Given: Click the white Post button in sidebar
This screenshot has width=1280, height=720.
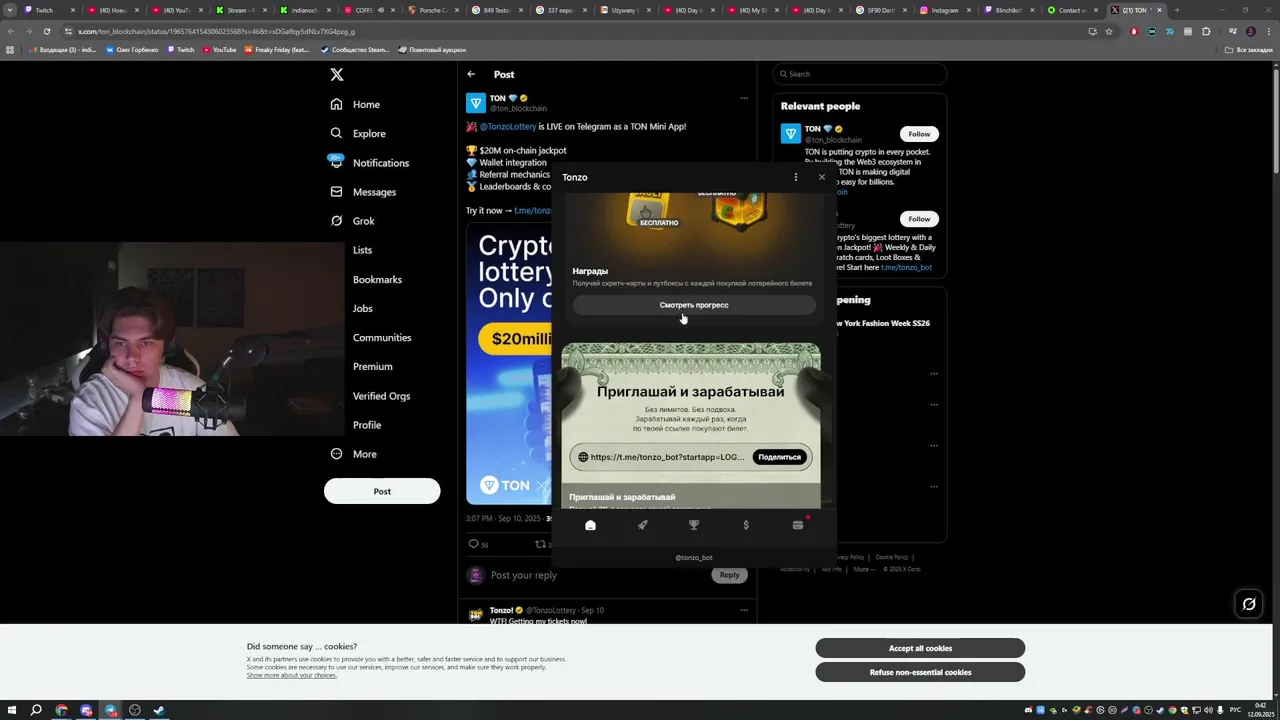Looking at the screenshot, I should tap(382, 491).
